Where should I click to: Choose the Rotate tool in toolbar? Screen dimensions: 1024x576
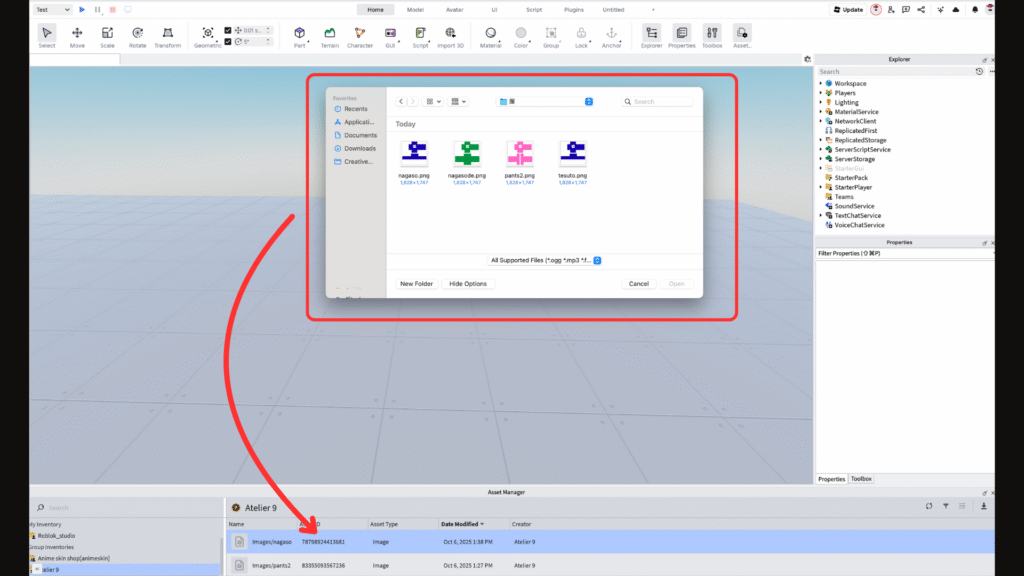pyautogui.click(x=137, y=35)
